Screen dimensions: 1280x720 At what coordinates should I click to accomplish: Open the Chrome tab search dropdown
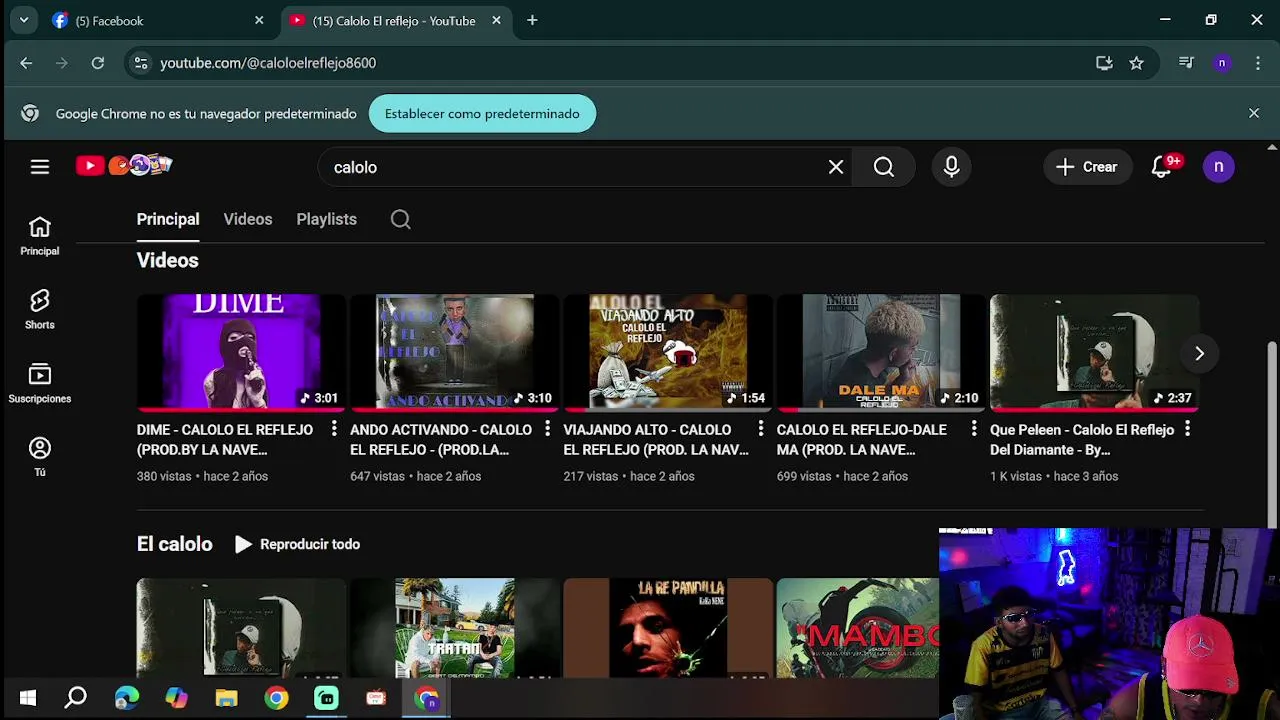[23, 20]
